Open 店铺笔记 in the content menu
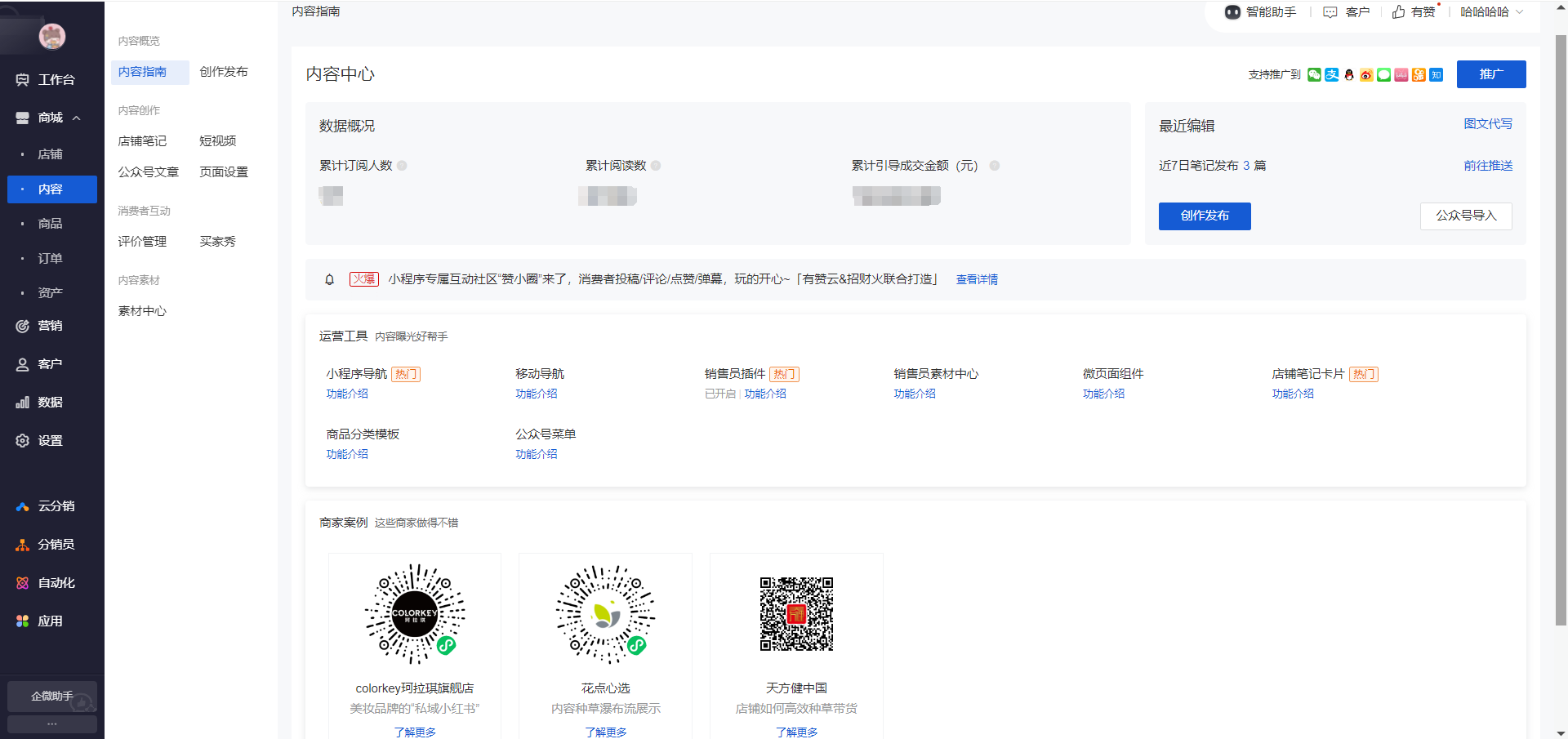The height and width of the screenshot is (739, 1568). click(x=142, y=141)
